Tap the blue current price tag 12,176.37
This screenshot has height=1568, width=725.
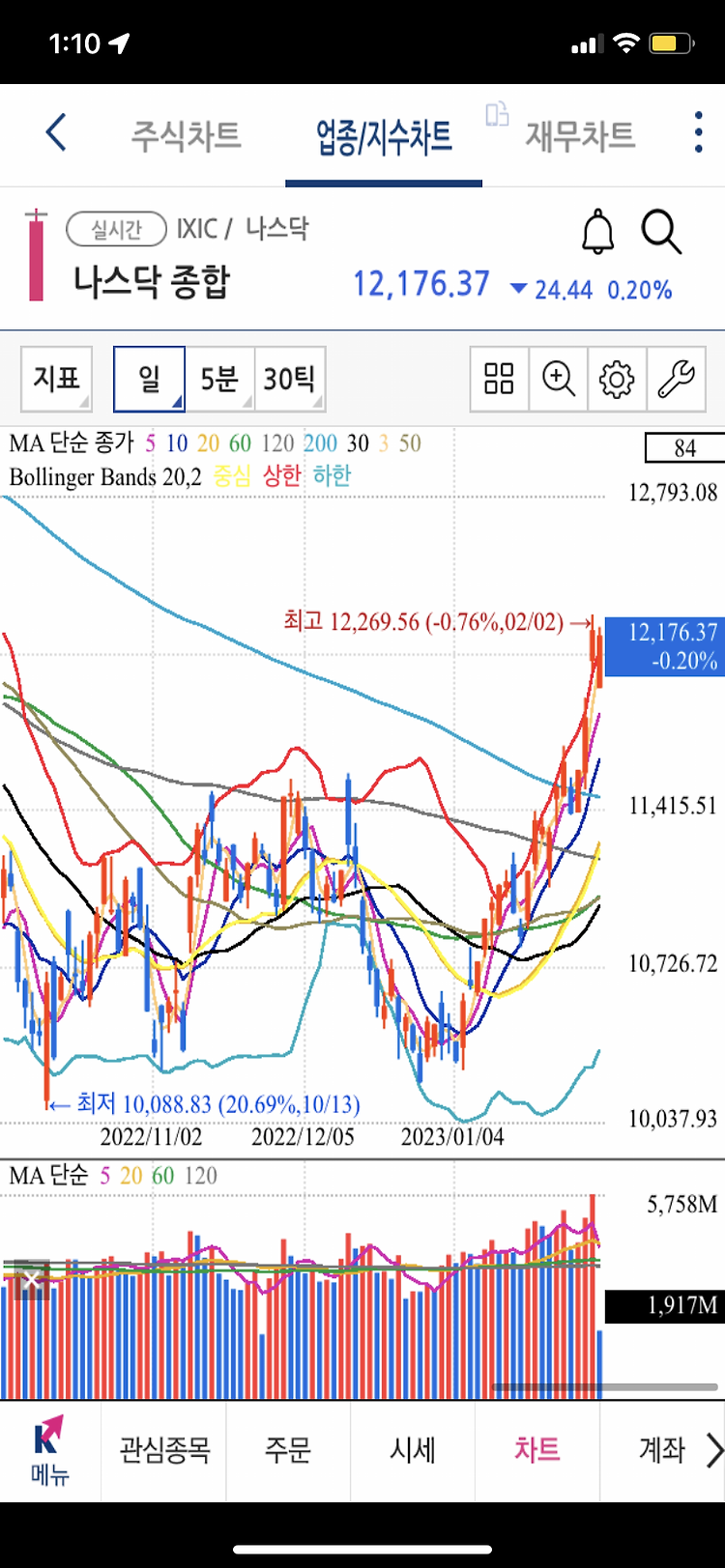coord(664,646)
